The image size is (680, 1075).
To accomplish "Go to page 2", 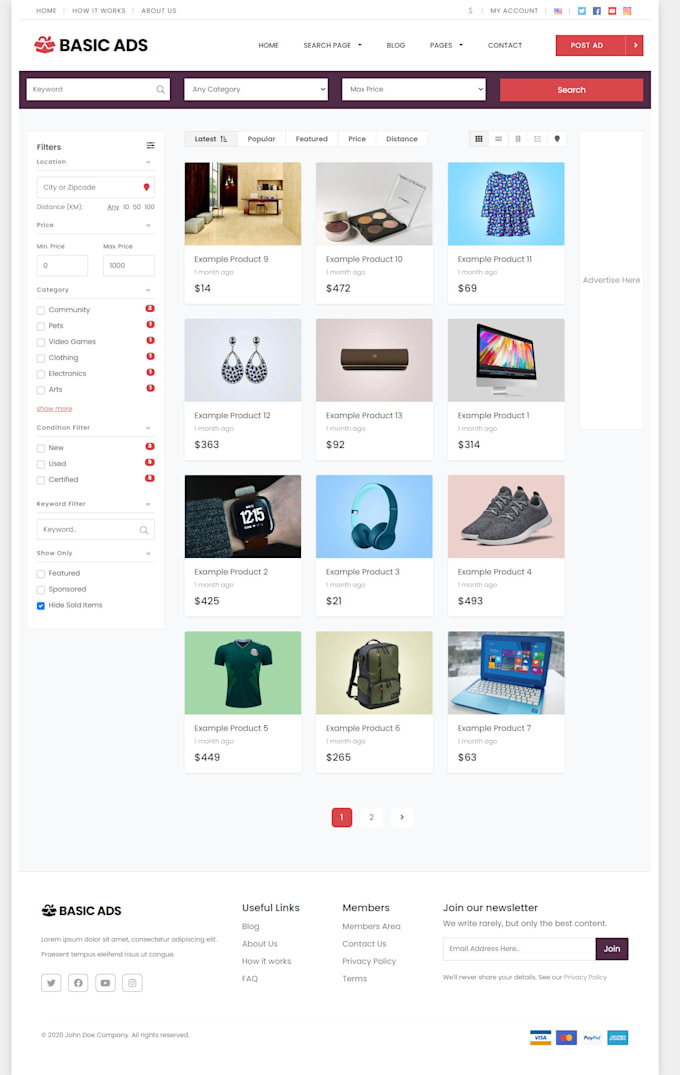I will click(372, 817).
